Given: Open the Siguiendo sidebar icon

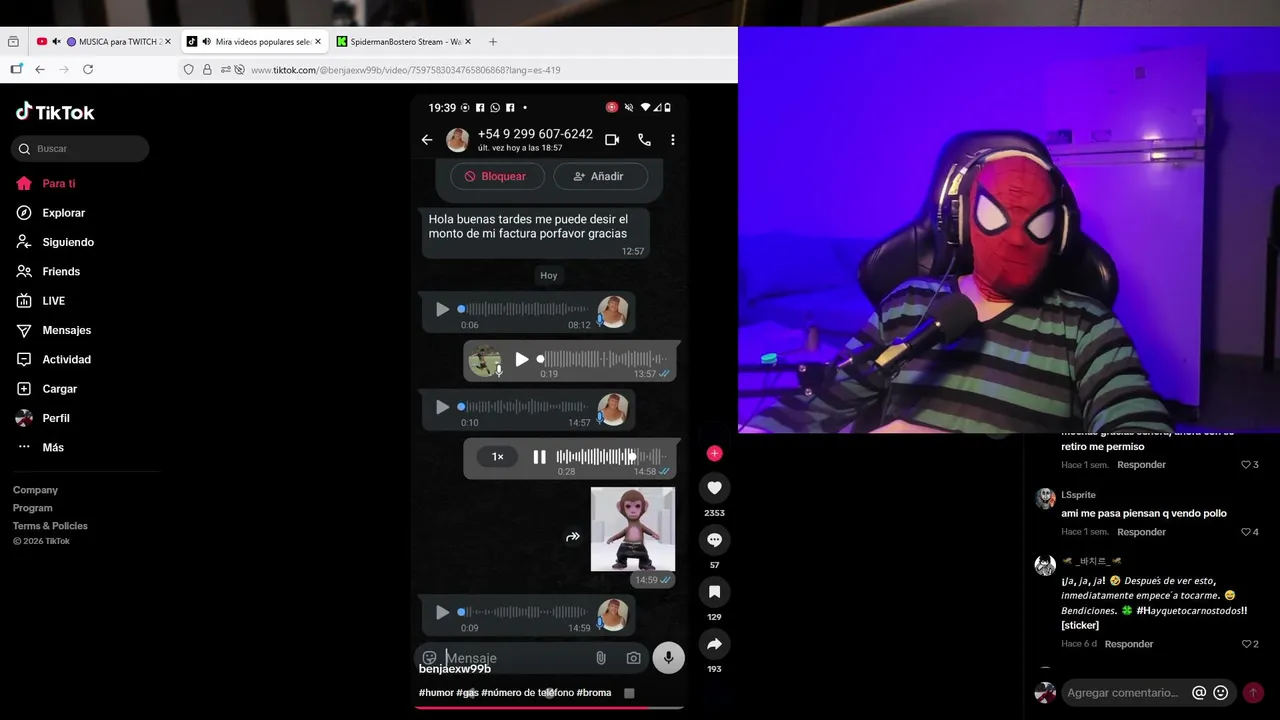Looking at the screenshot, I should point(24,242).
